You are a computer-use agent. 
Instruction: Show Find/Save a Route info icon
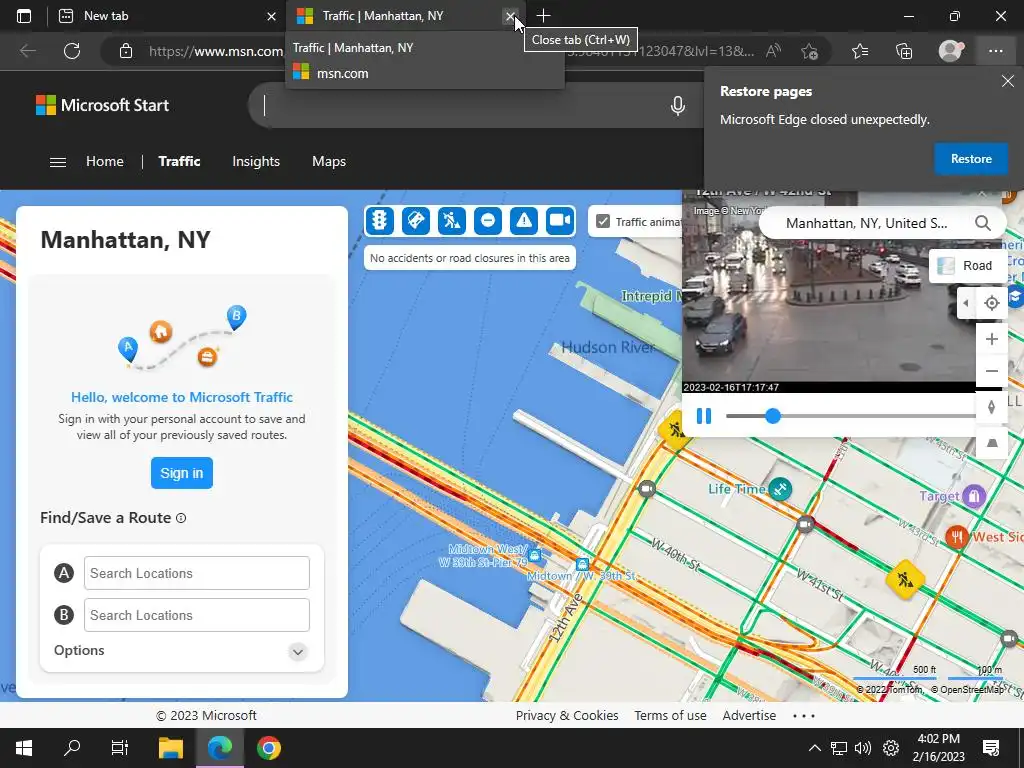181,518
